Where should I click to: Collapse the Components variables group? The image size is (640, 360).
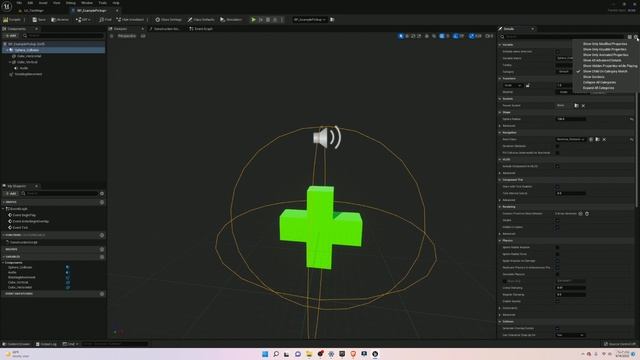(4, 262)
